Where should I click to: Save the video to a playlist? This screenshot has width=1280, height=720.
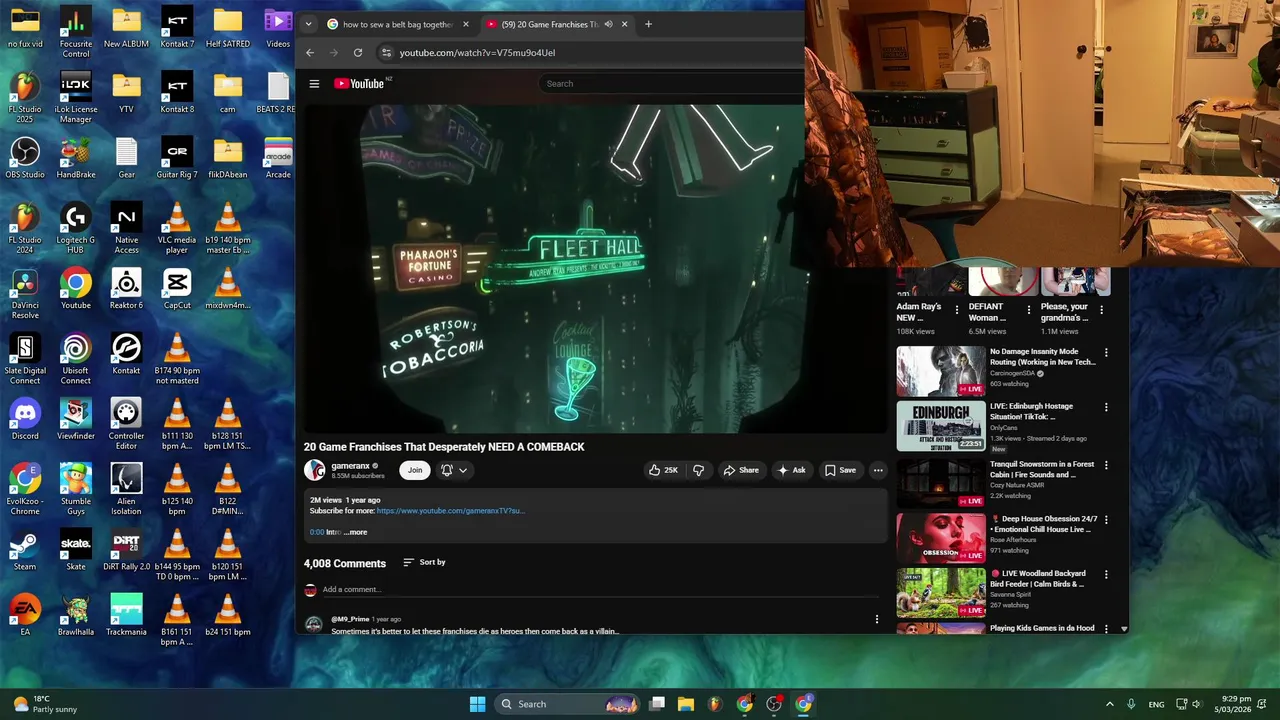(x=840, y=470)
